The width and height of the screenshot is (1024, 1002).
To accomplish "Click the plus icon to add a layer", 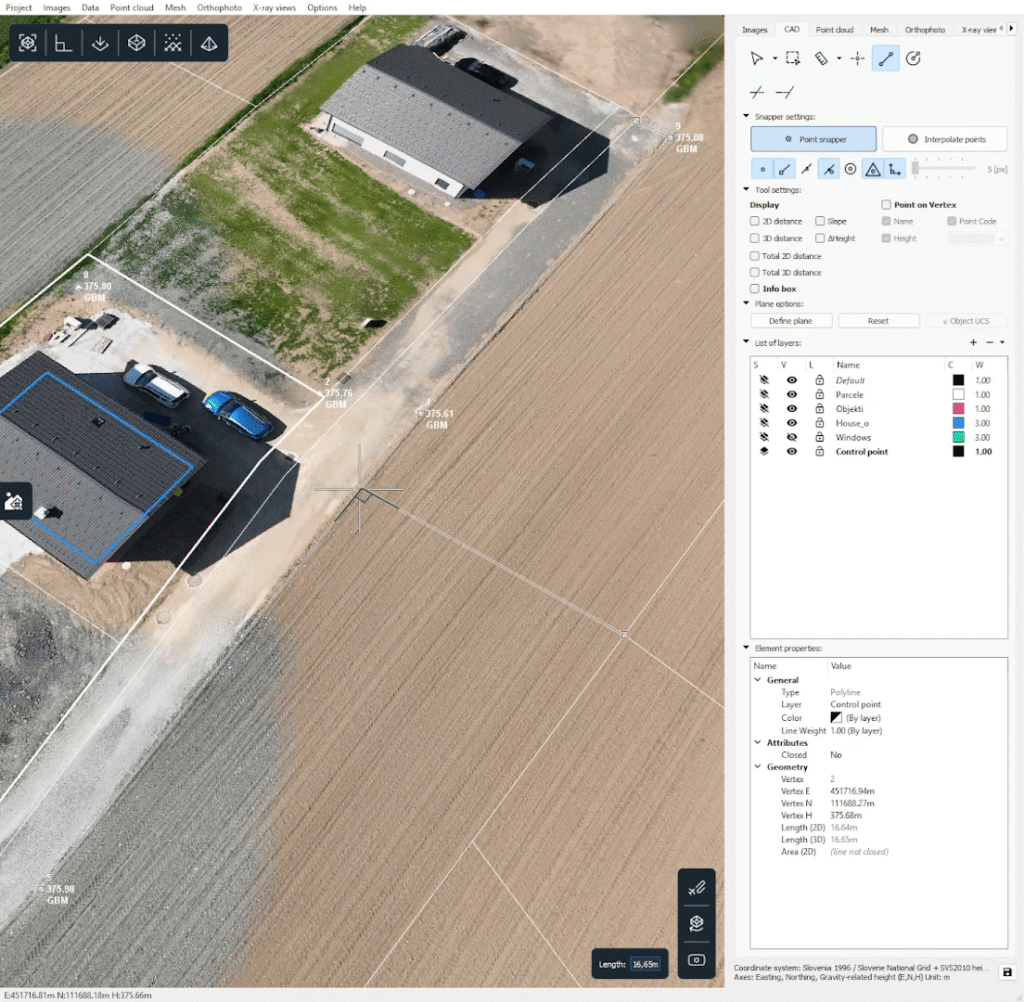I will coord(973,343).
